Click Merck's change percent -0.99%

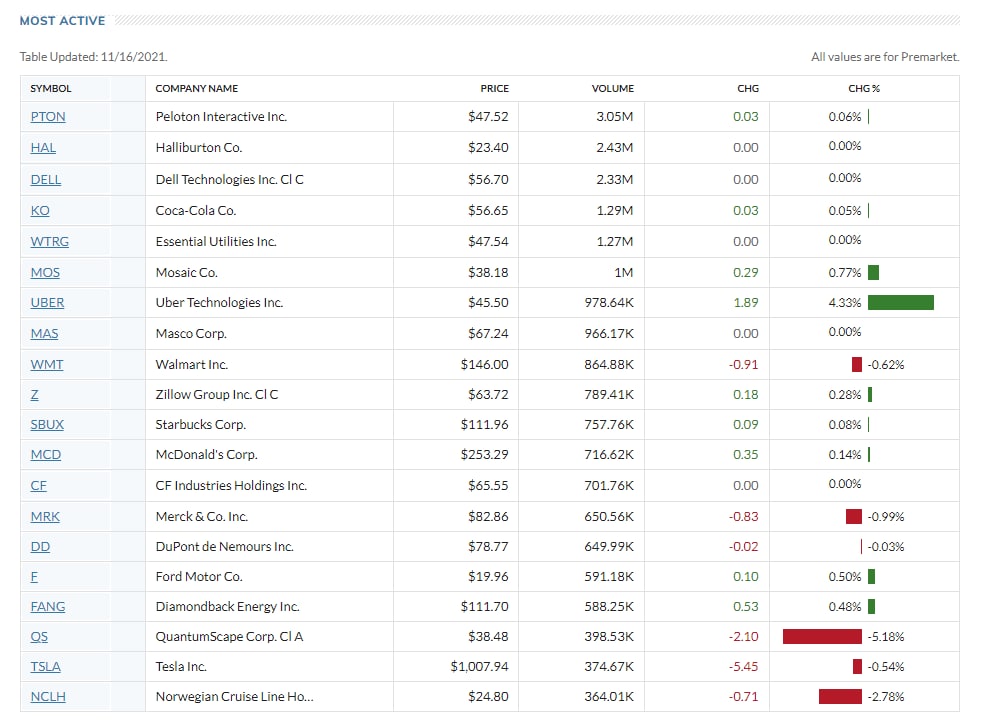(x=885, y=517)
